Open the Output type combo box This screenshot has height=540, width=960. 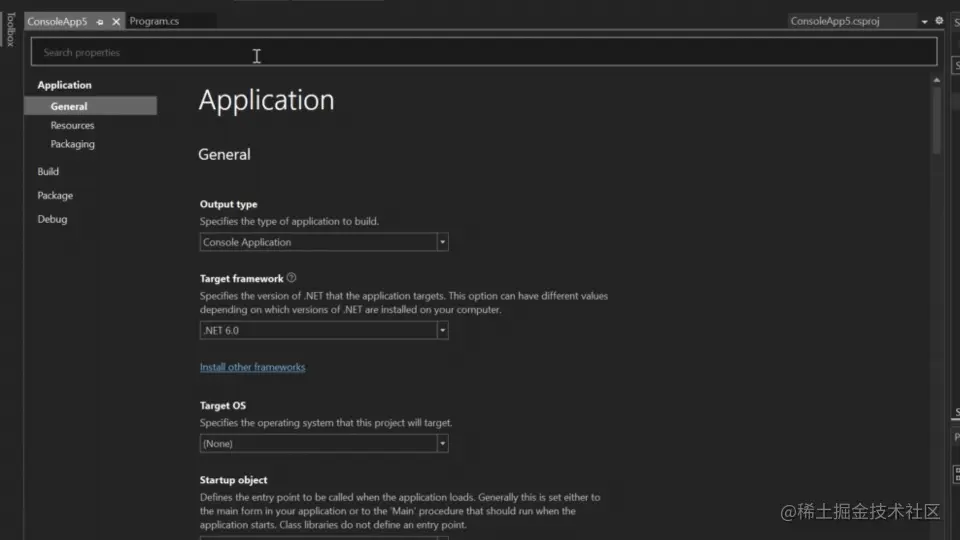click(x=324, y=242)
